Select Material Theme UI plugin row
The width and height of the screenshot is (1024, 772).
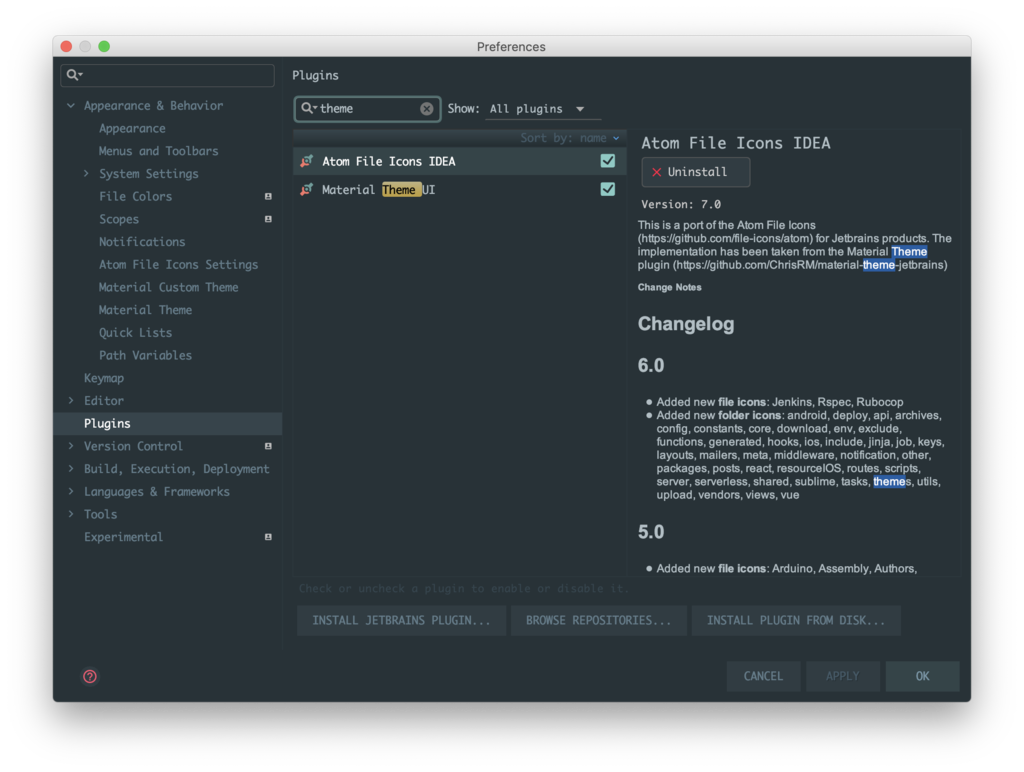pyautogui.click(x=460, y=189)
